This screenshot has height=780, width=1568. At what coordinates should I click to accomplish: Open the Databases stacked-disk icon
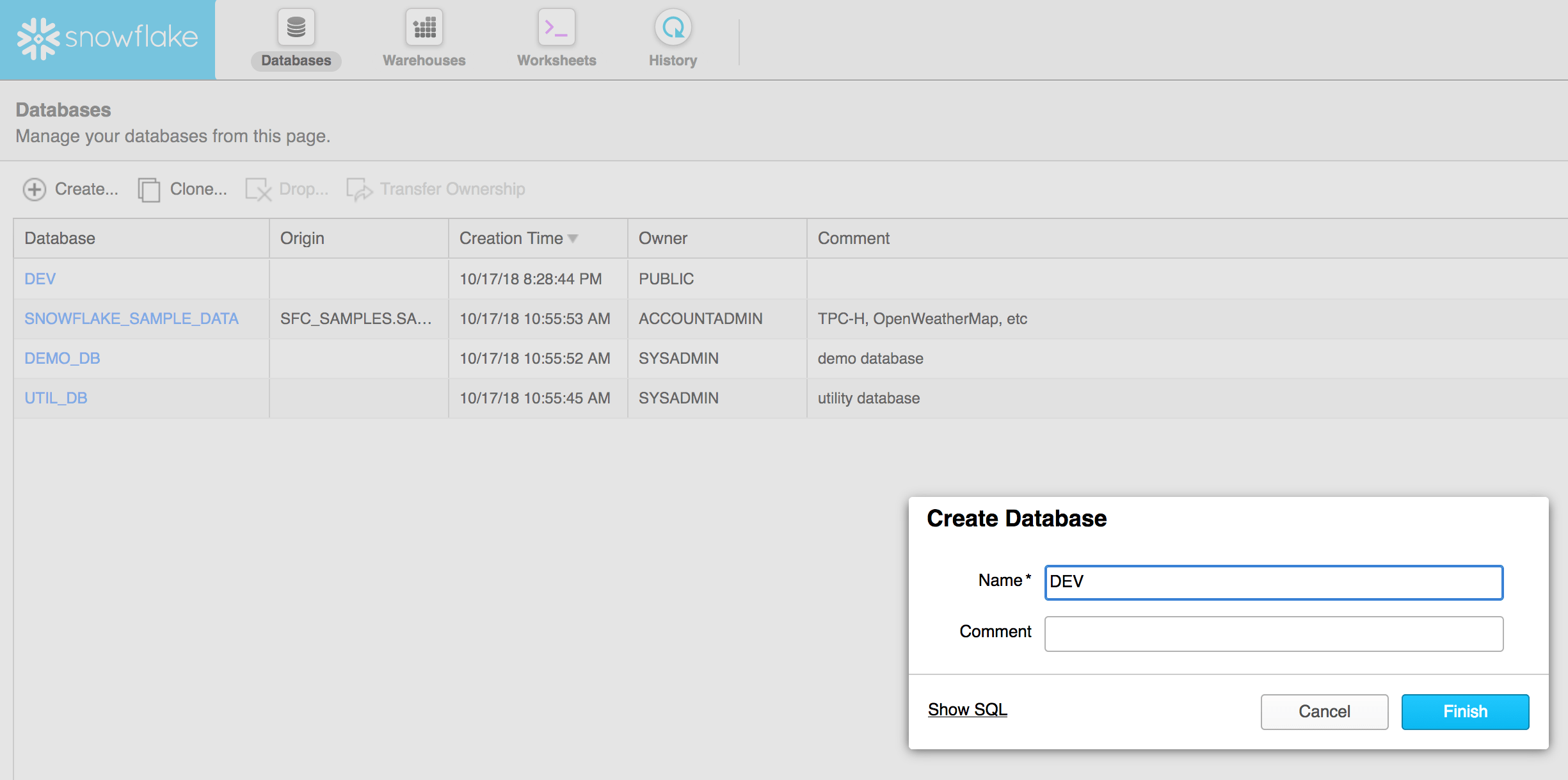pos(296,28)
